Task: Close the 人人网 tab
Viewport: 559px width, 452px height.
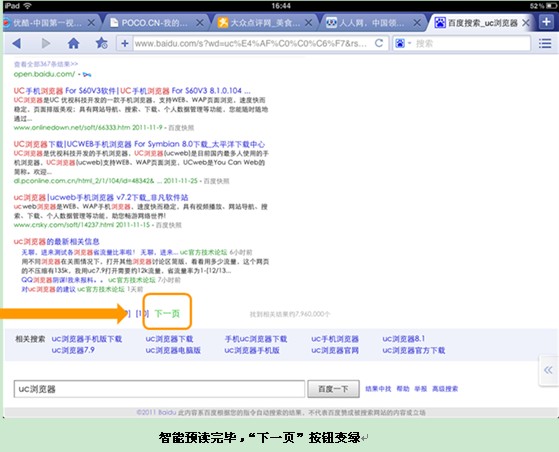Action: 417,23
